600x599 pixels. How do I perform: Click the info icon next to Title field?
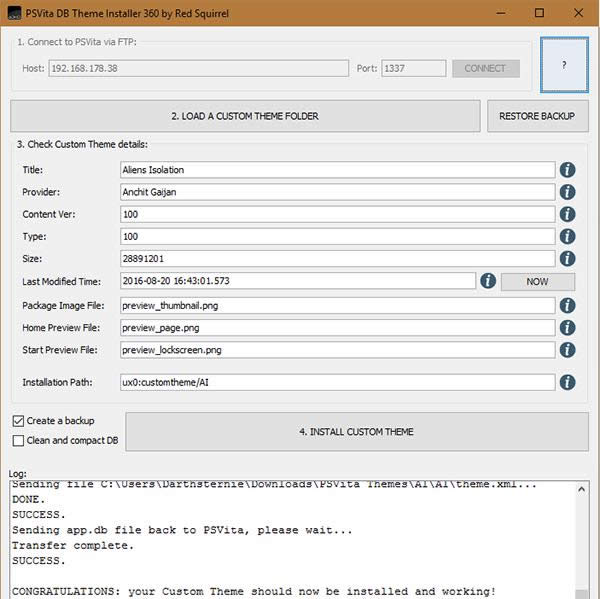[567, 170]
